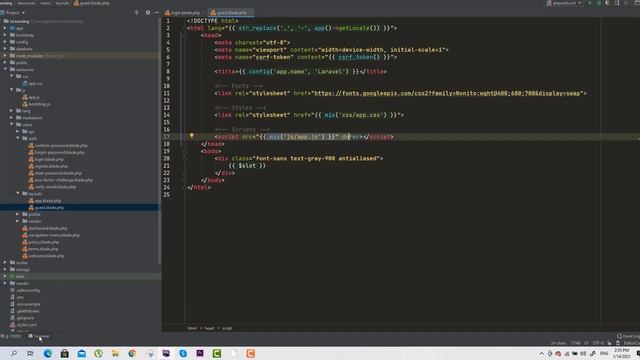Expand the public folder

5,62
